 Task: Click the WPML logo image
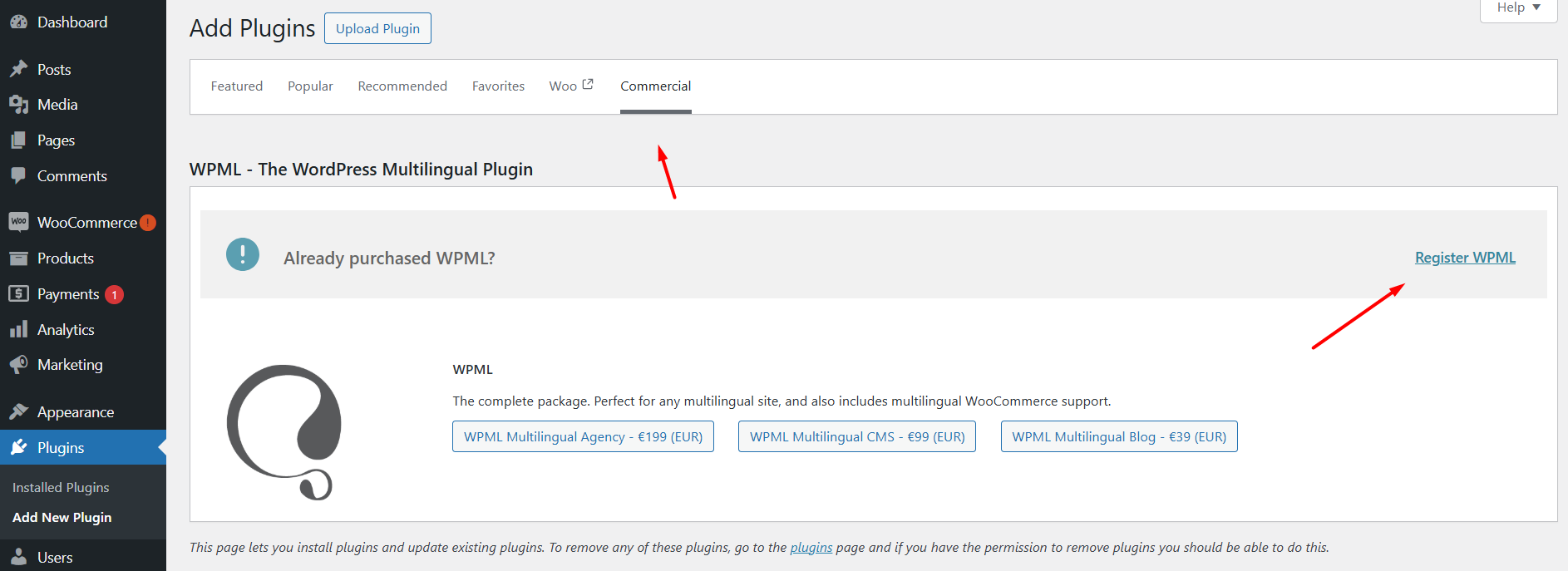pyautogui.click(x=285, y=432)
